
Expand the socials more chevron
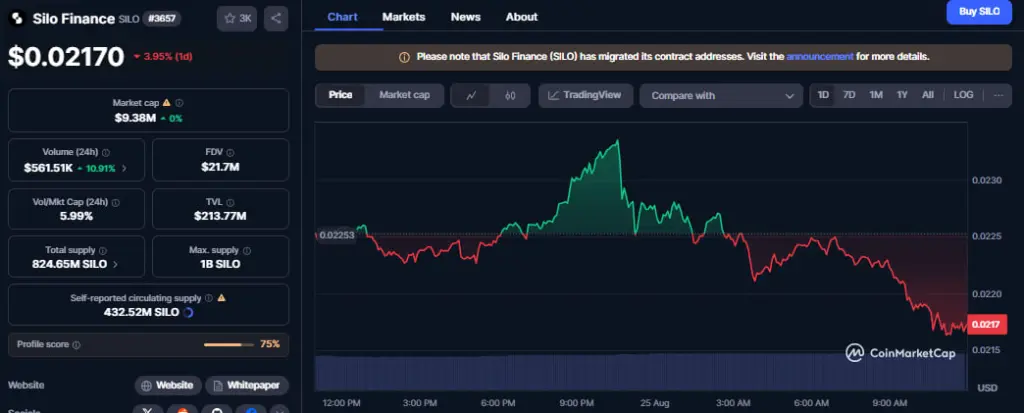(279, 411)
